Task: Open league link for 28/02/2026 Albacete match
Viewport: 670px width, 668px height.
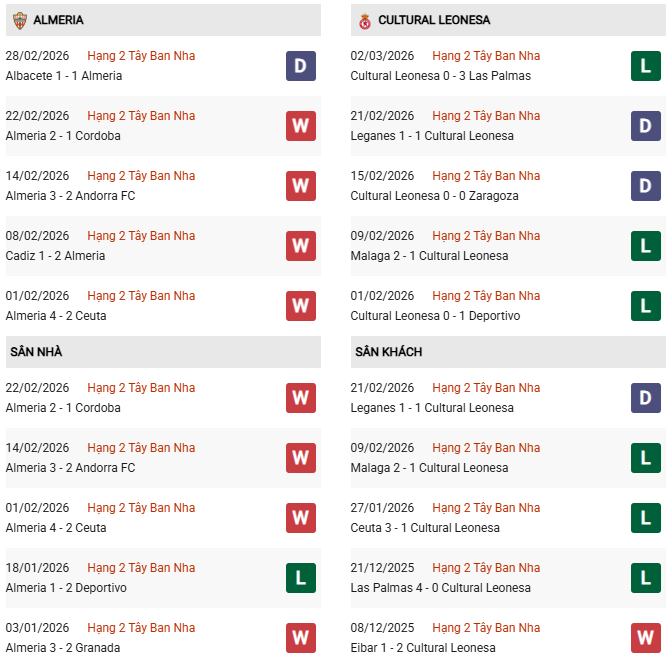Action: click(141, 56)
